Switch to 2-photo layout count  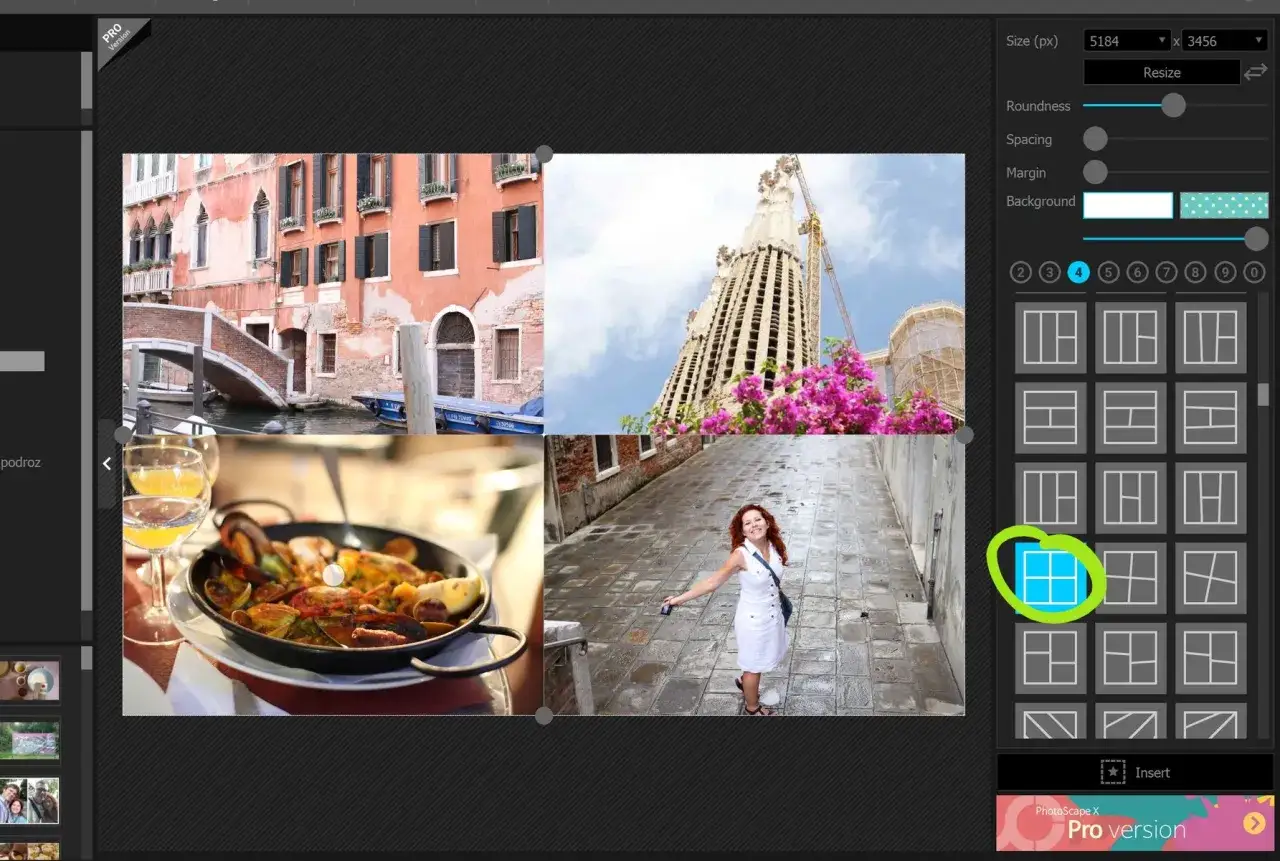[1020, 272]
